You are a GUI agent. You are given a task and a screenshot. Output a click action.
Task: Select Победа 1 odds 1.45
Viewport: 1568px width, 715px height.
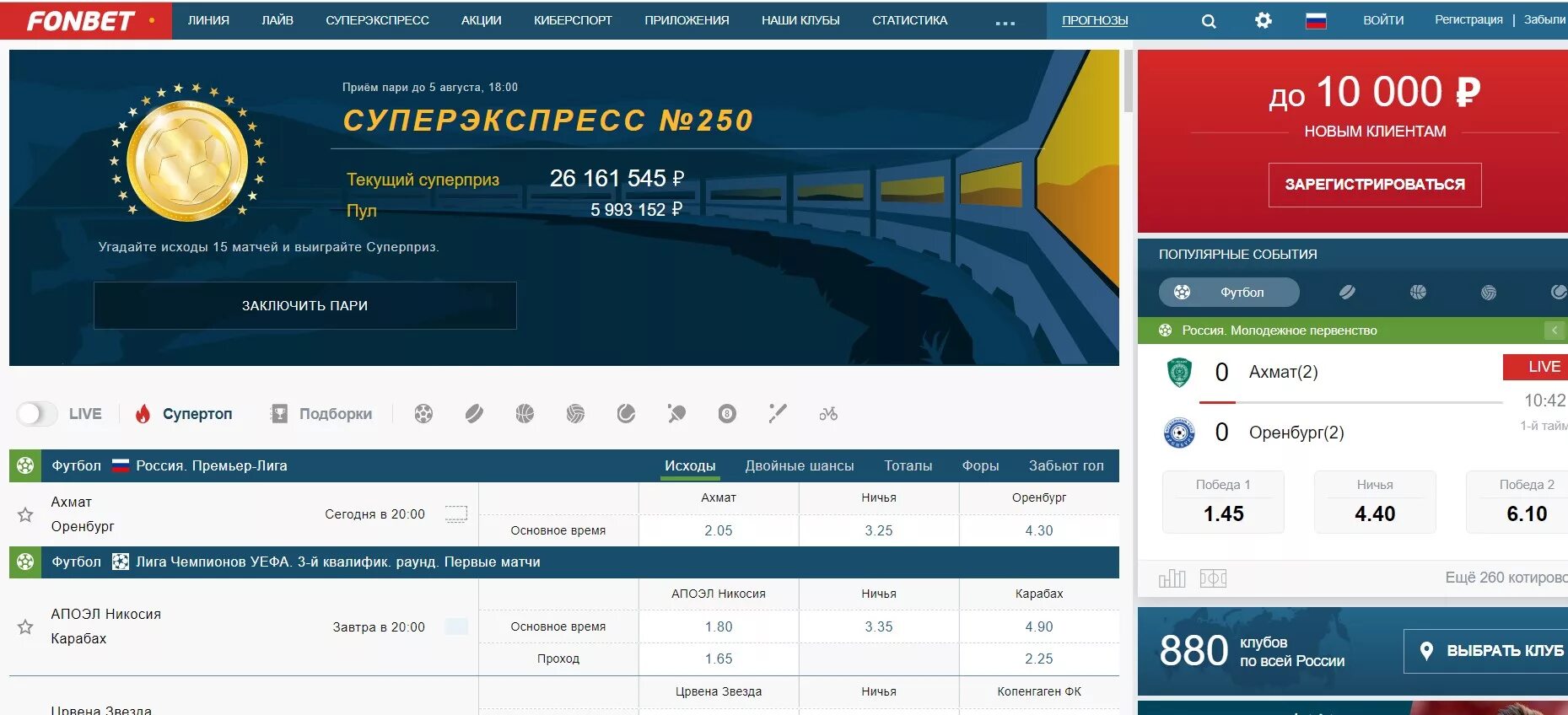coord(1223,502)
